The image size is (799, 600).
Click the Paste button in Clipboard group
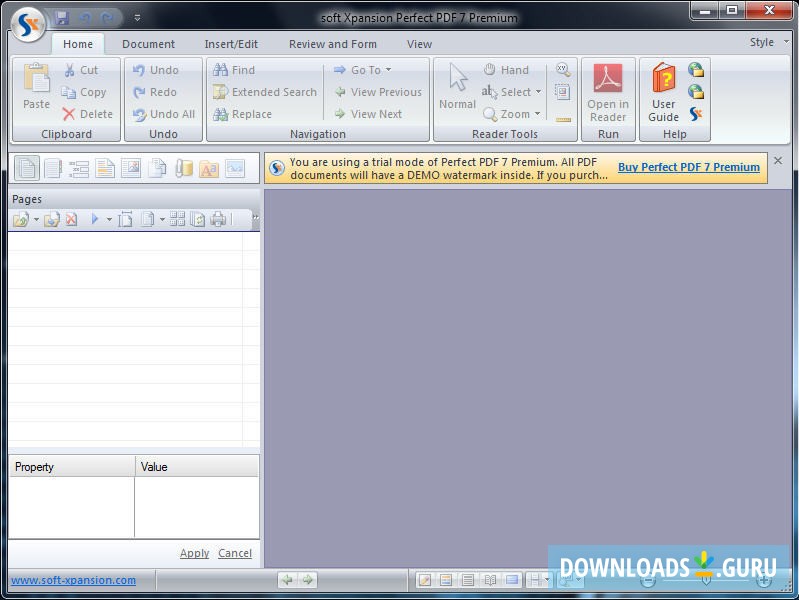36,87
